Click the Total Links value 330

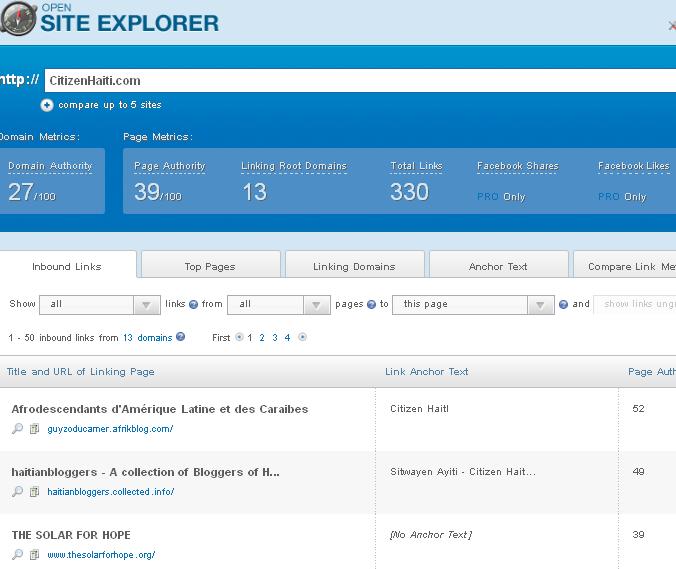point(410,192)
